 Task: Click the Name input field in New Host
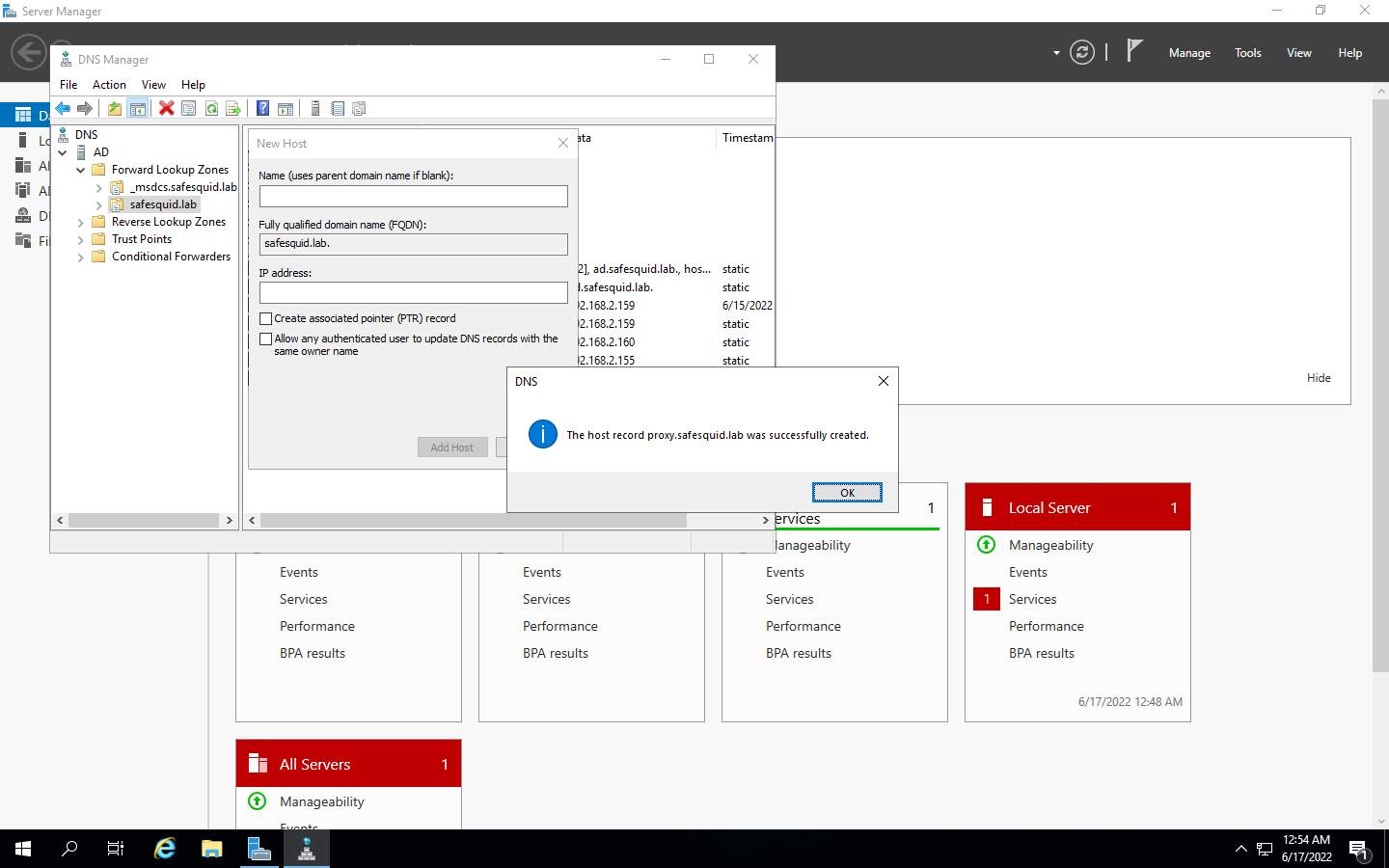tap(413, 196)
